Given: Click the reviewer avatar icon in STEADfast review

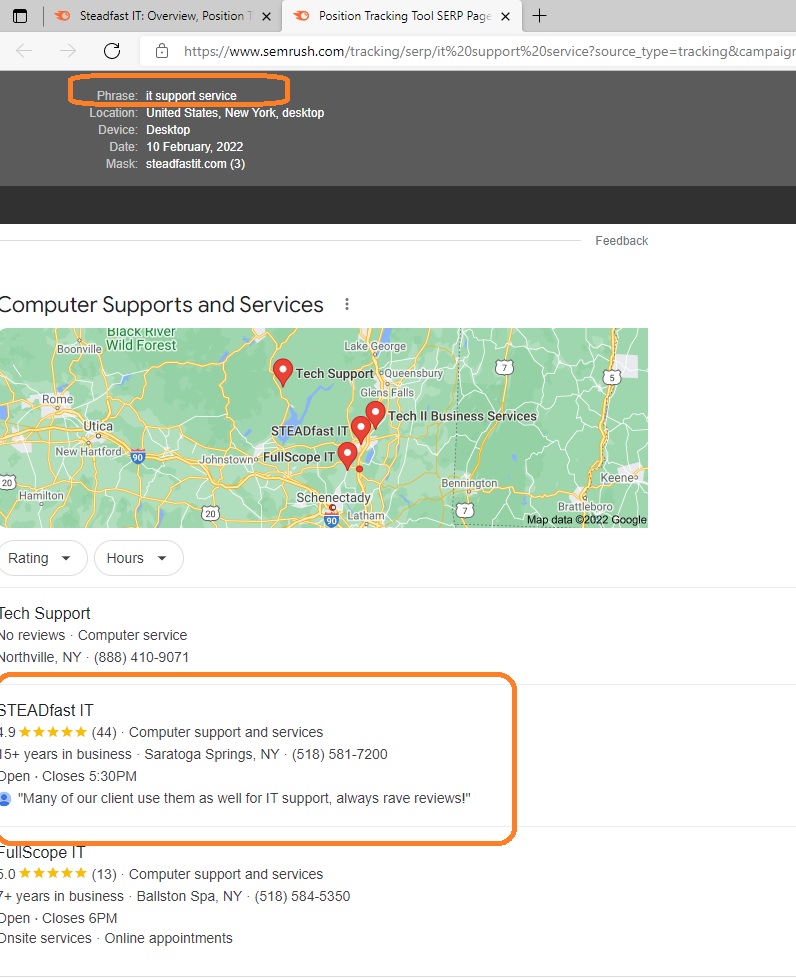Looking at the screenshot, I should (x=5, y=799).
